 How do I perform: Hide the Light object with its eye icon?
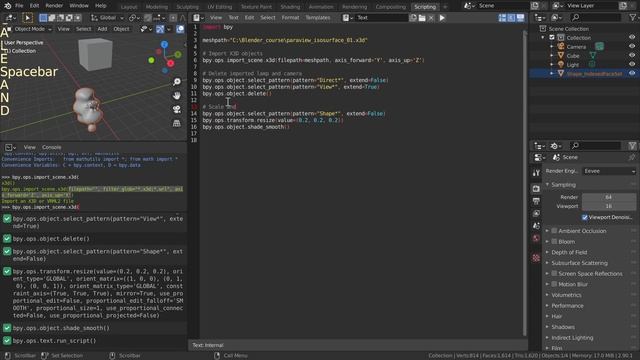click(632, 64)
